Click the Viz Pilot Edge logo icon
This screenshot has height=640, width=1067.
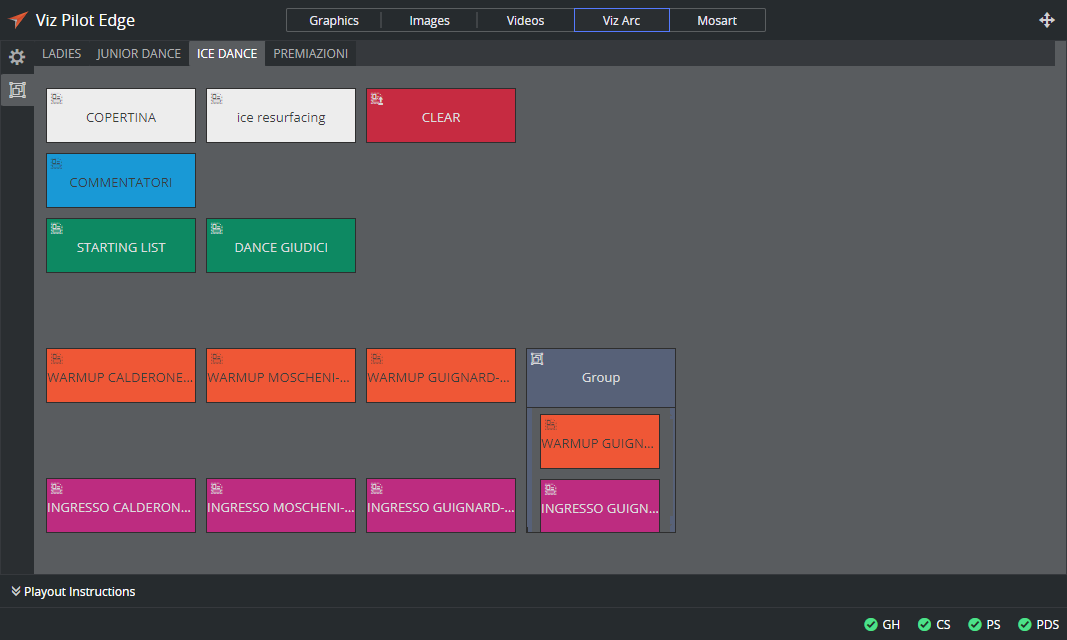[x=18, y=20]
